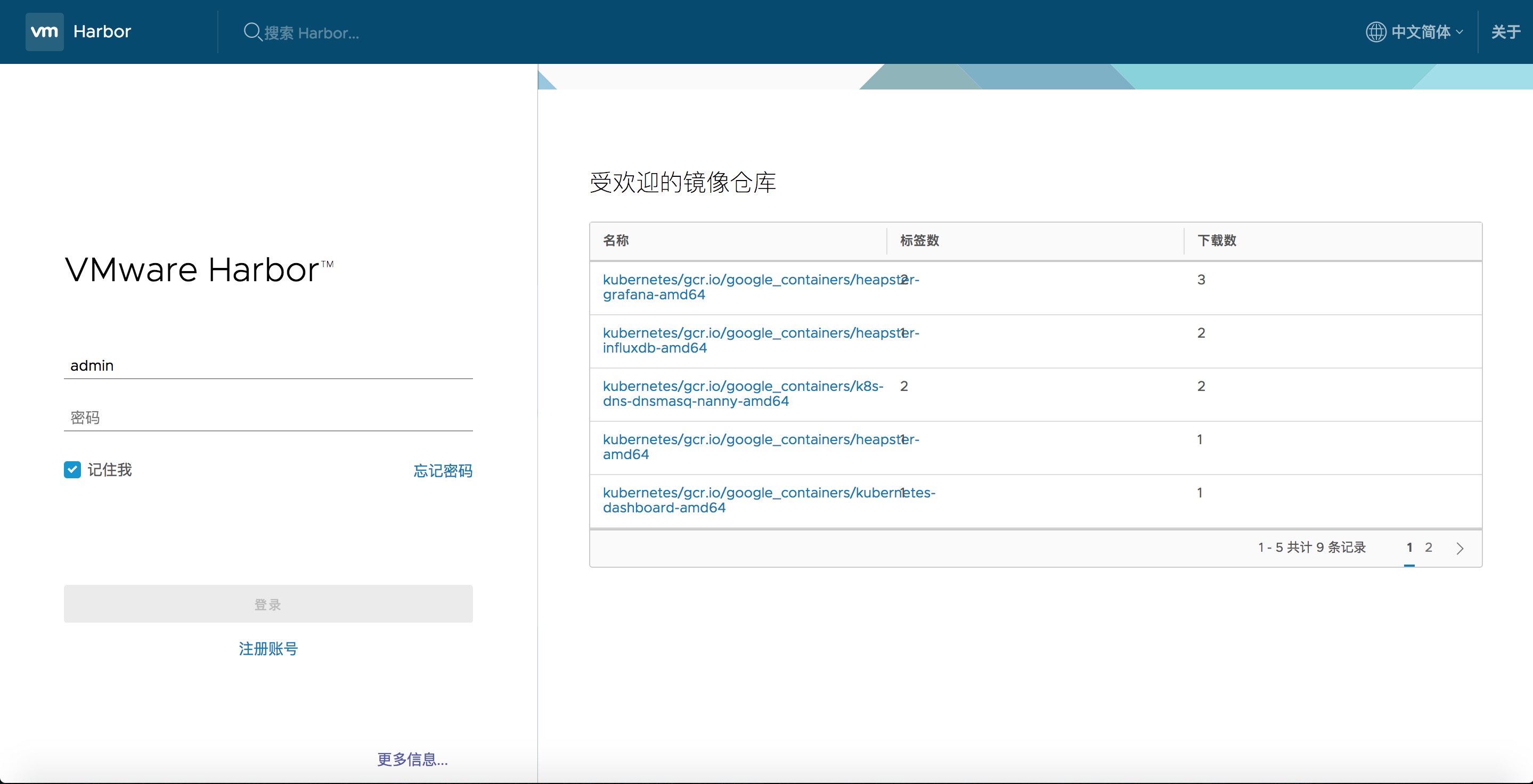
Task: Open the 注册账号 sign up link
Action: [268, 648]
